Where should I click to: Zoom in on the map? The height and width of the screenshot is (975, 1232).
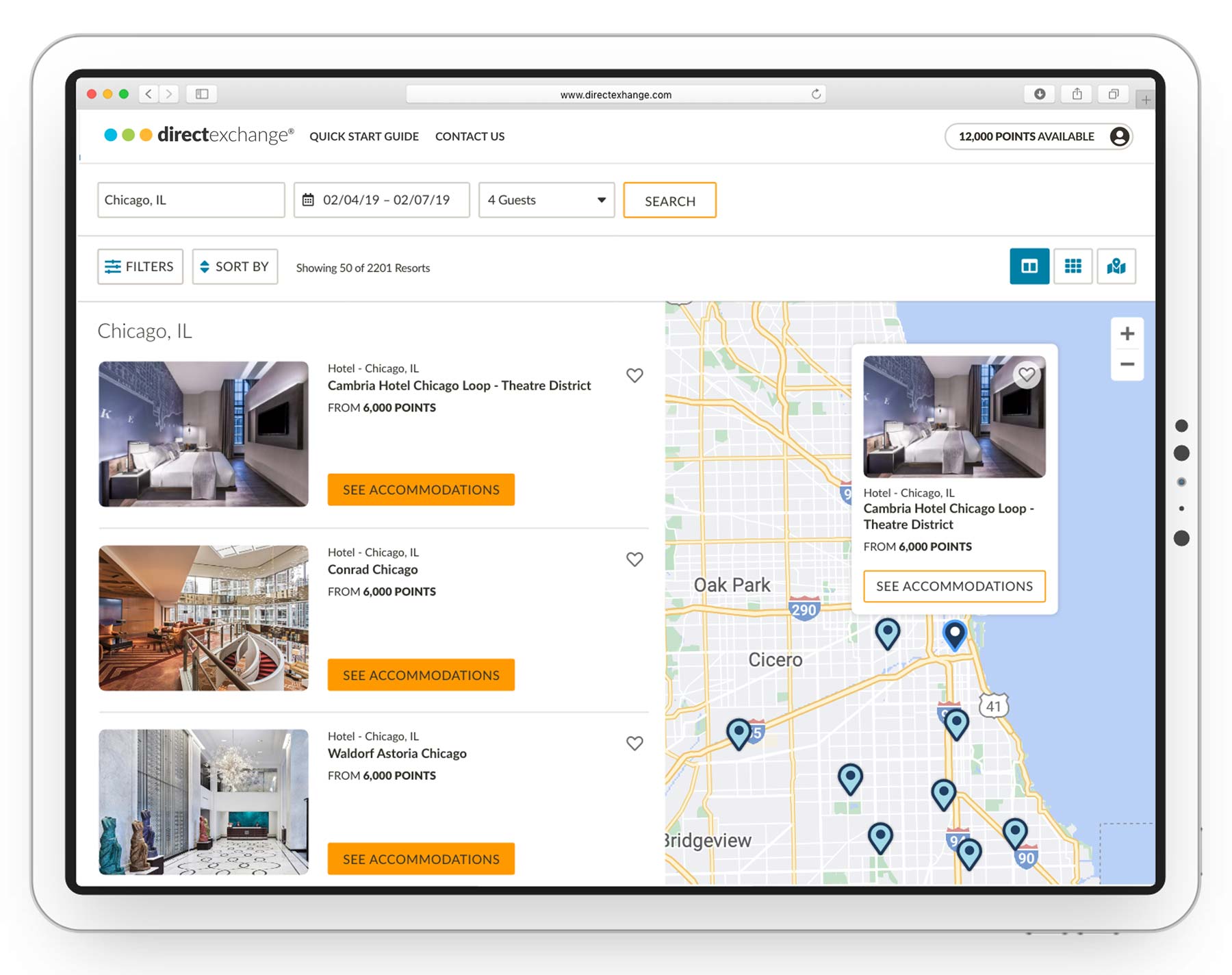click(x=1127, y=333)
